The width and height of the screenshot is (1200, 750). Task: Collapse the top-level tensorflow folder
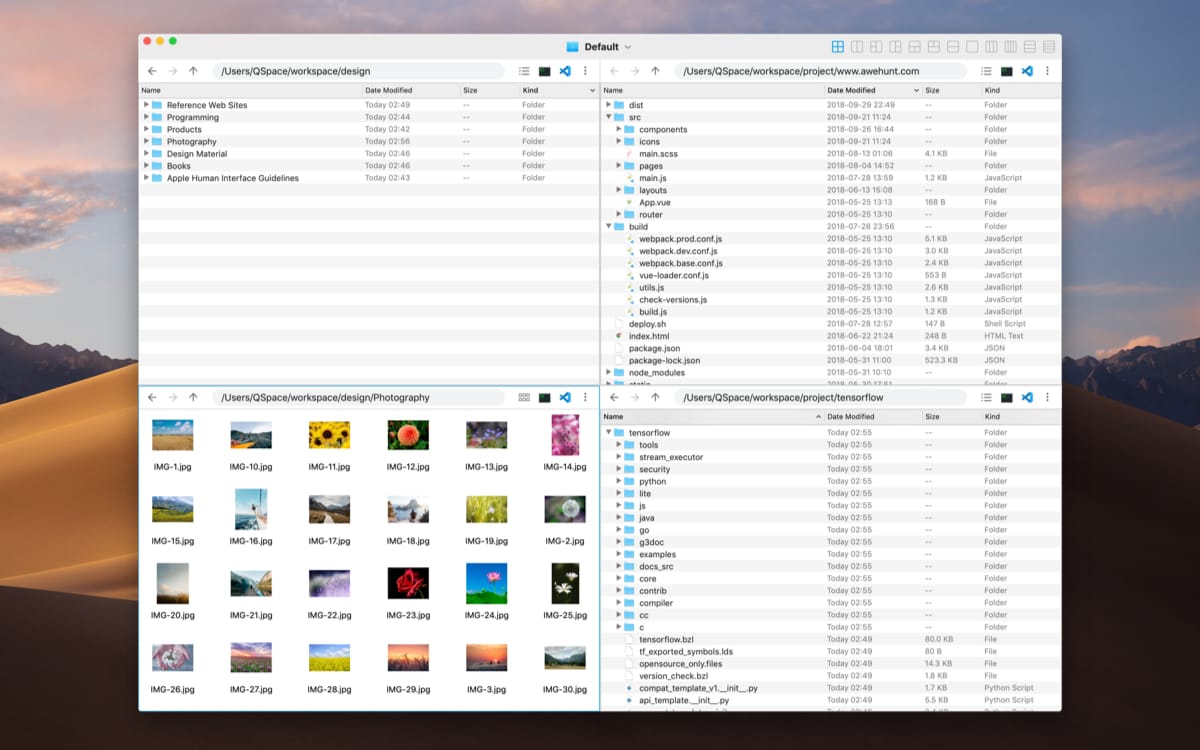tap(608, 433)
